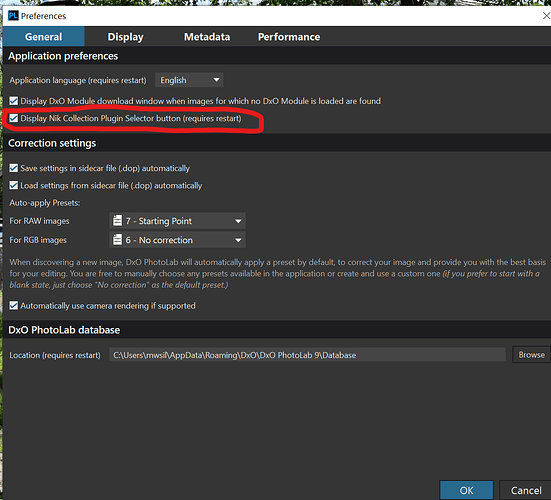Click the PhotoLab PL logo icon
Screen dimensions: 551x500
click(13, 16)
